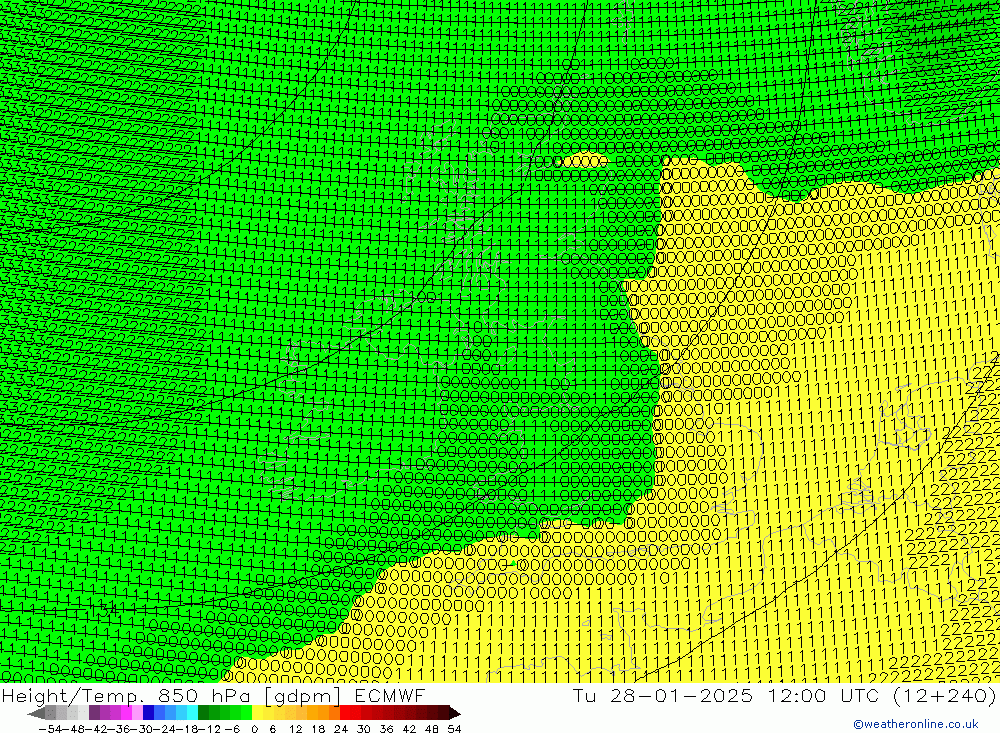This screenshot has height=733, width=1000.
Task: Click the '24' value on the legend scale
Action: click(341, 729)
